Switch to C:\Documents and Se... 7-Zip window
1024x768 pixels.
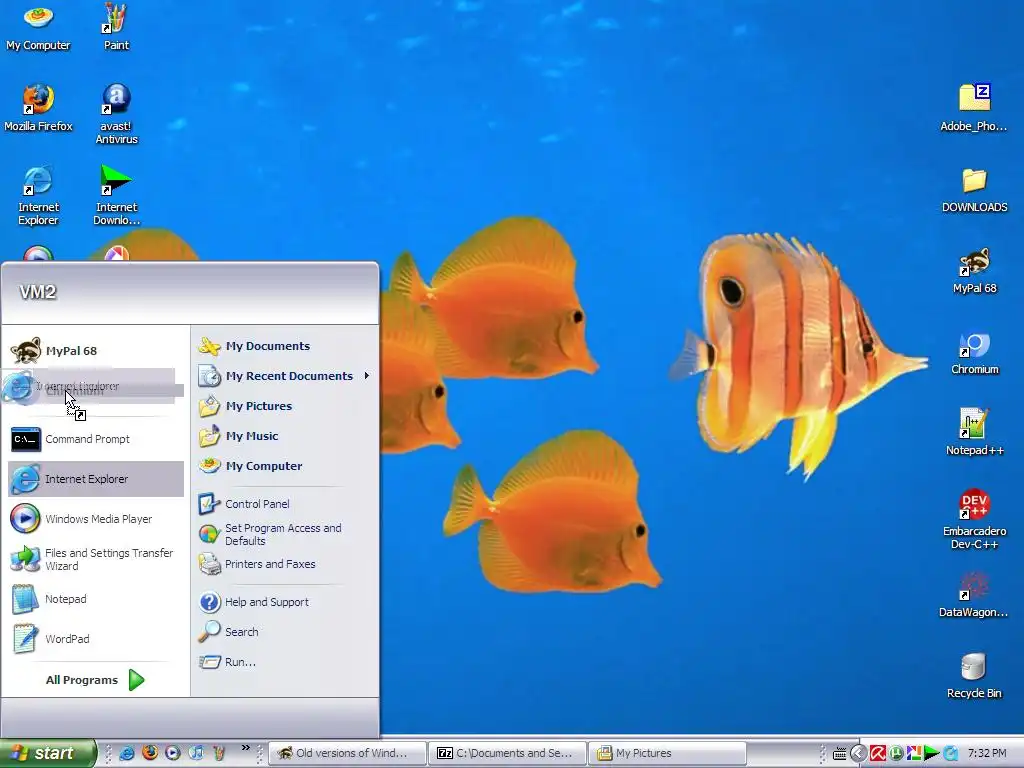point(507,753)
